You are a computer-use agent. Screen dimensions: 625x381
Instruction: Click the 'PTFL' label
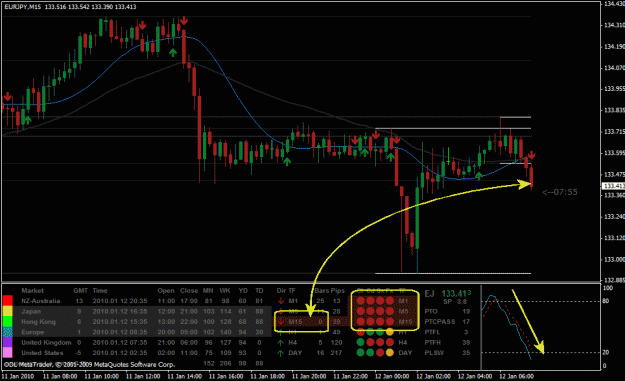432,332
